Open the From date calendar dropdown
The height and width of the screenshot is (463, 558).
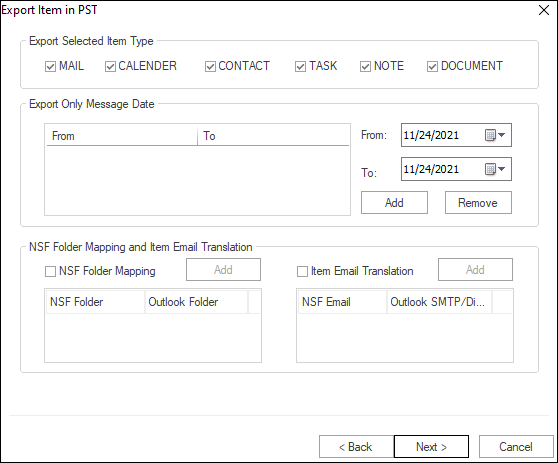tap(495, 135)
